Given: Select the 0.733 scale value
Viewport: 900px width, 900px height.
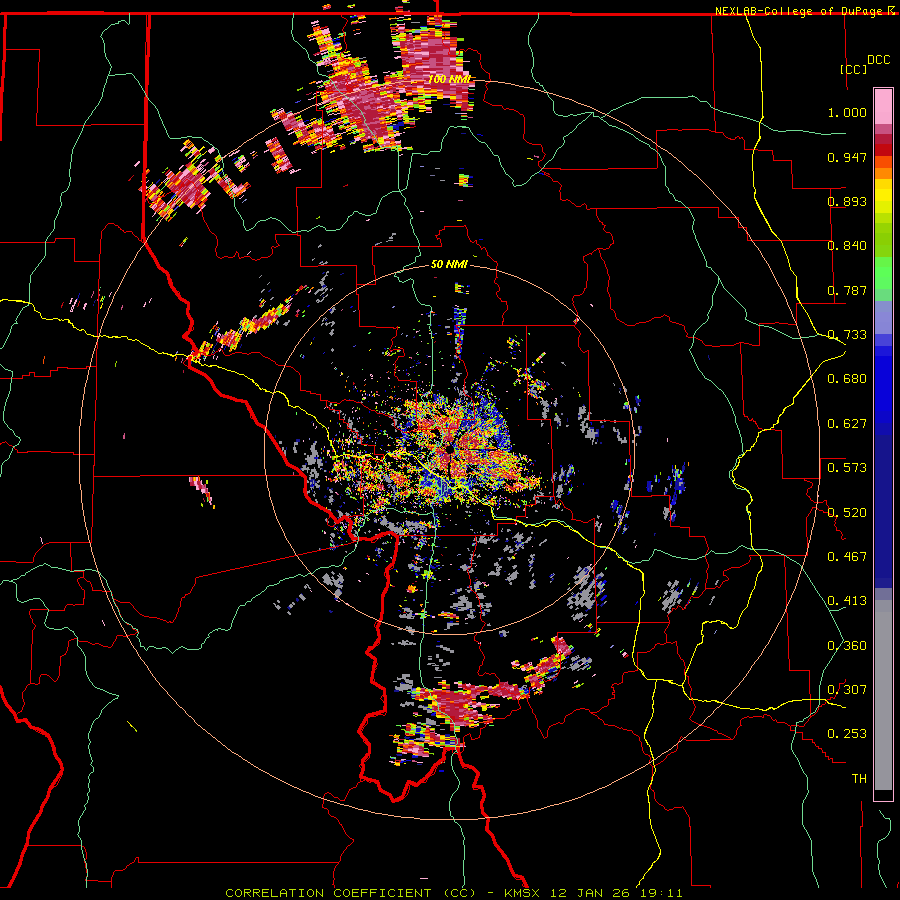Looking at the screenshot, I should pyautogui.click(x=847, y=335).
